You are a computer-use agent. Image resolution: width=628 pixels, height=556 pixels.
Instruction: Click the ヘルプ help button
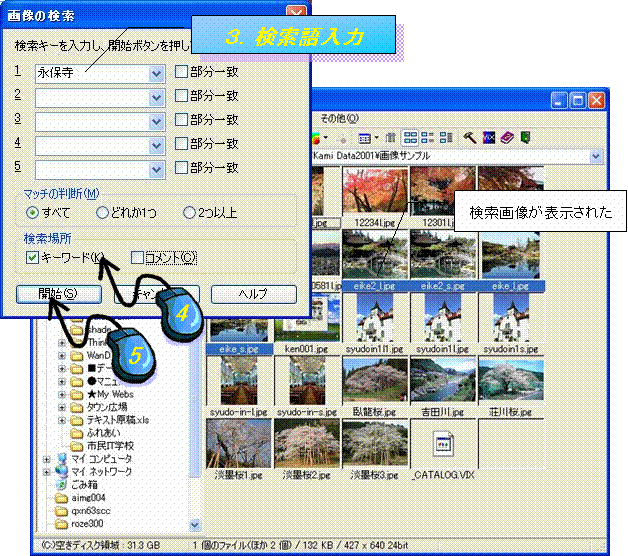coord(253,294)
